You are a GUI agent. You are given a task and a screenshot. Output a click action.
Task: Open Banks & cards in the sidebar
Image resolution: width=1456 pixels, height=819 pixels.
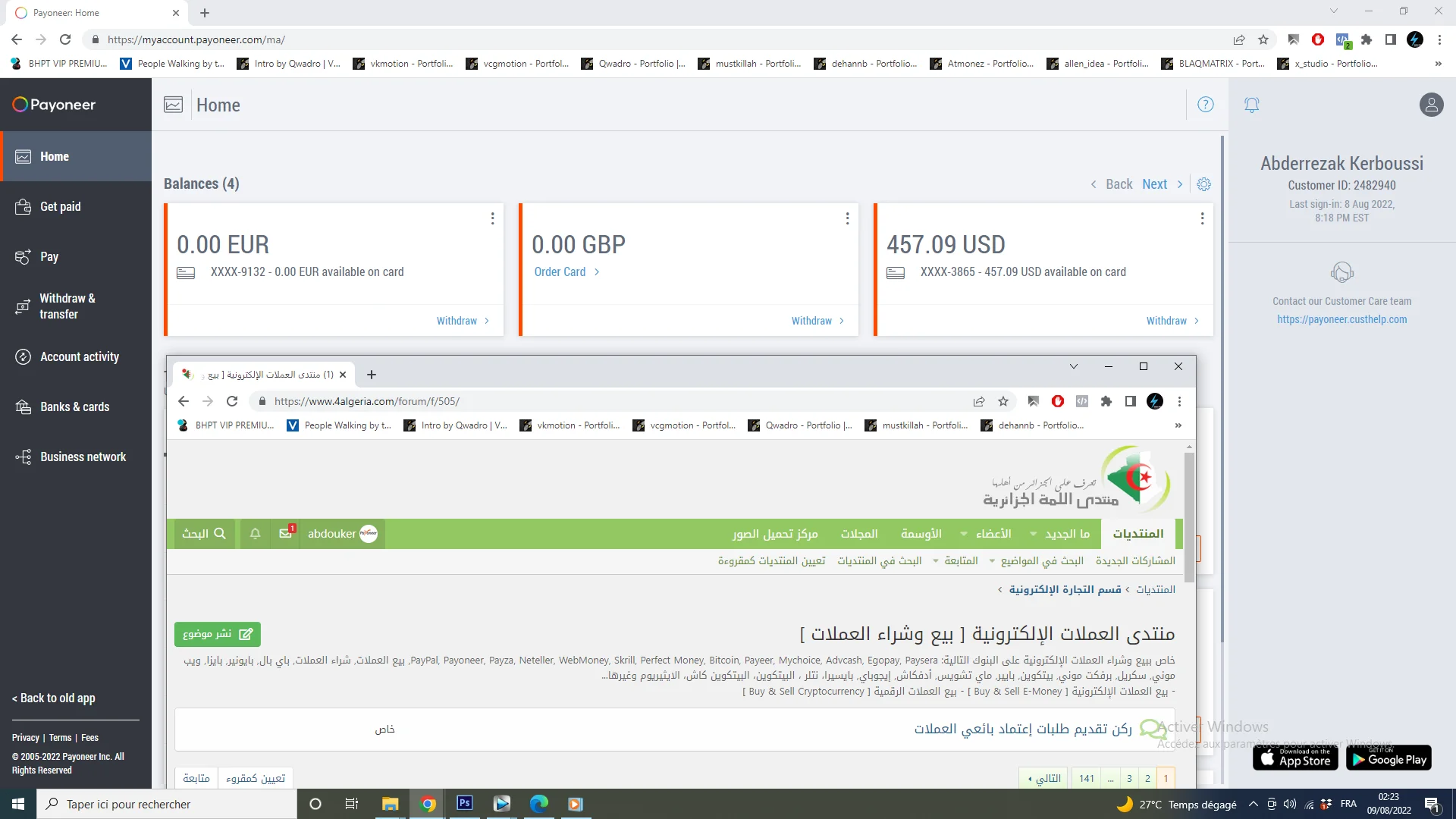pyautogui.click(x=76, y=406)
